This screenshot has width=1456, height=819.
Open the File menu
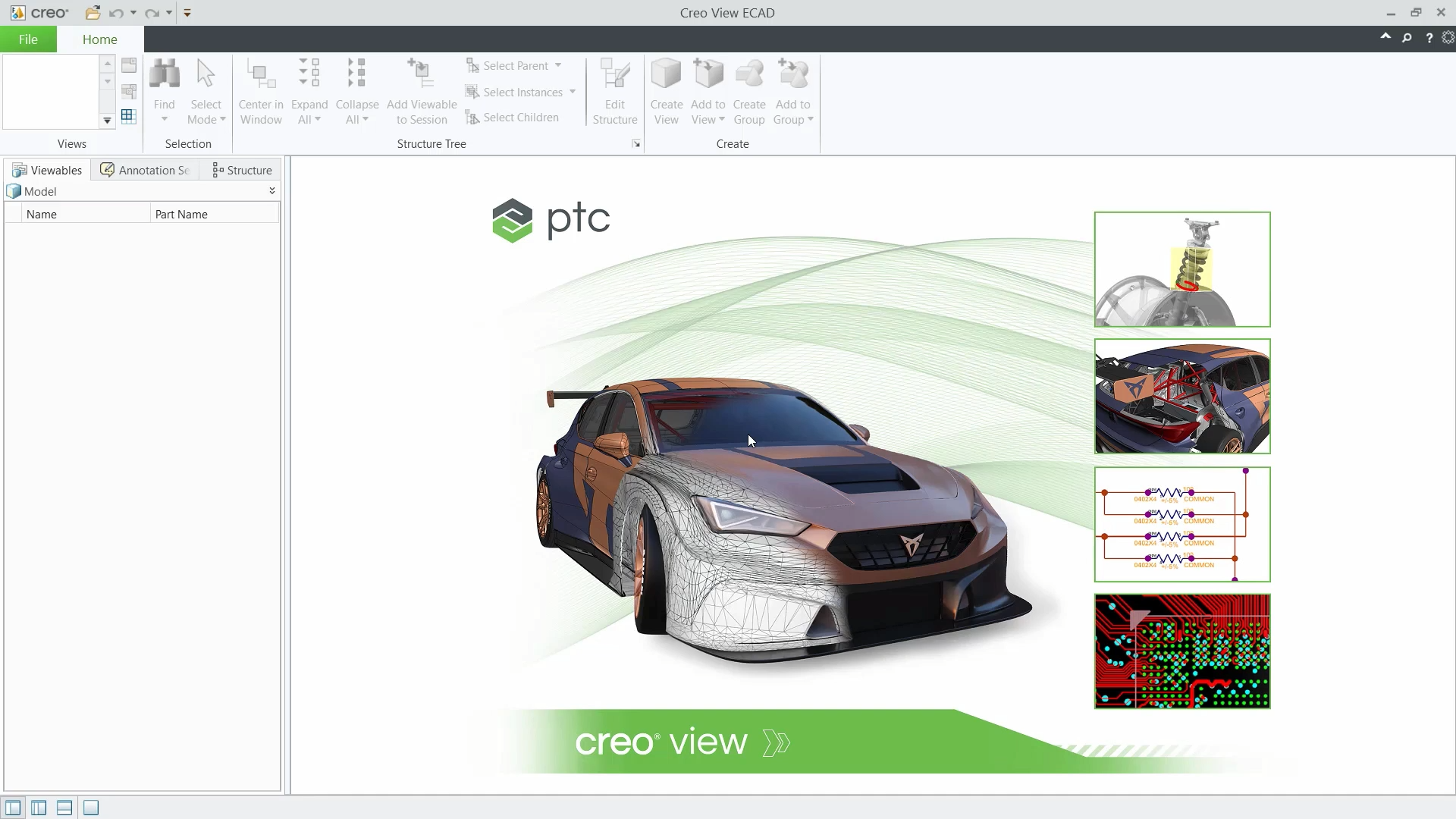click(x=28, y=39)
